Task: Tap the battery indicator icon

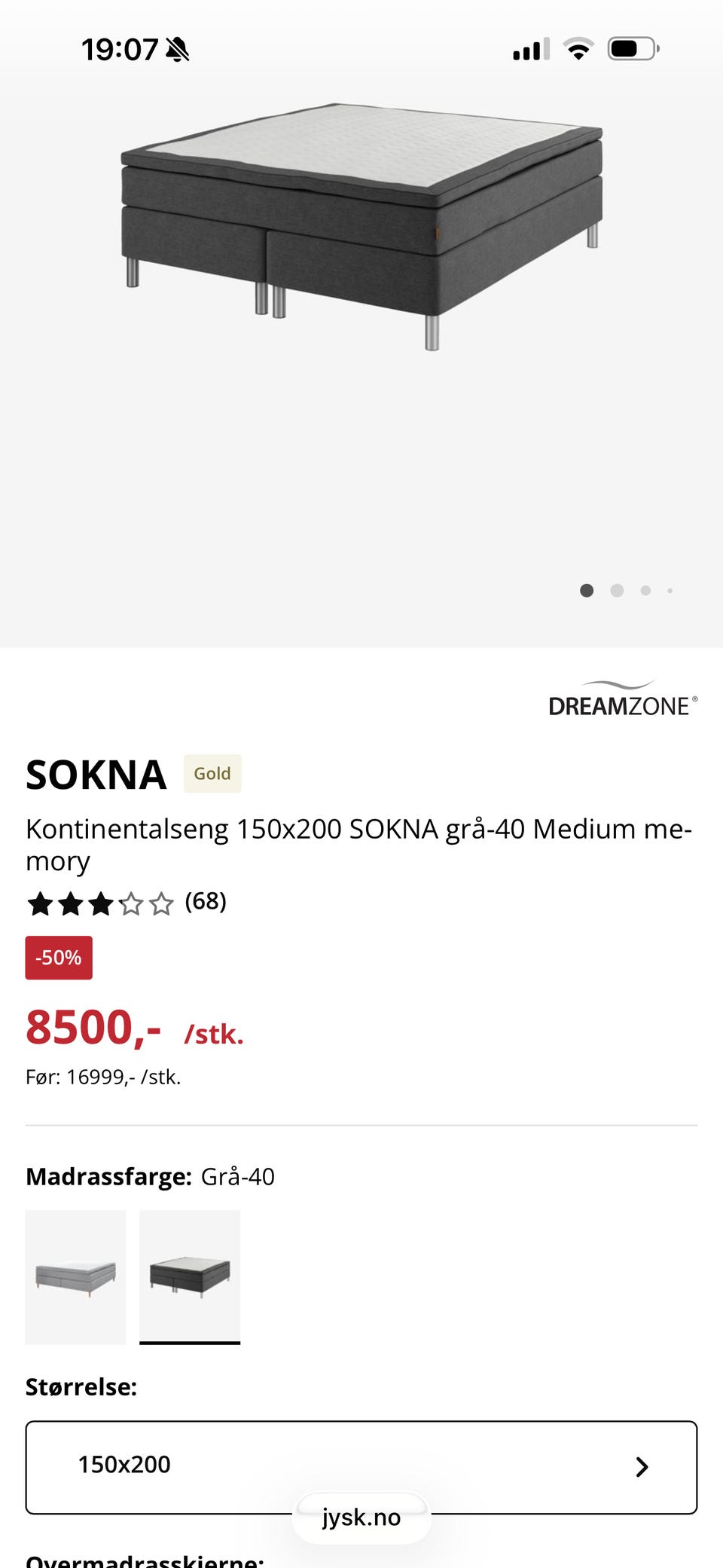Action: tap(633, 50)
